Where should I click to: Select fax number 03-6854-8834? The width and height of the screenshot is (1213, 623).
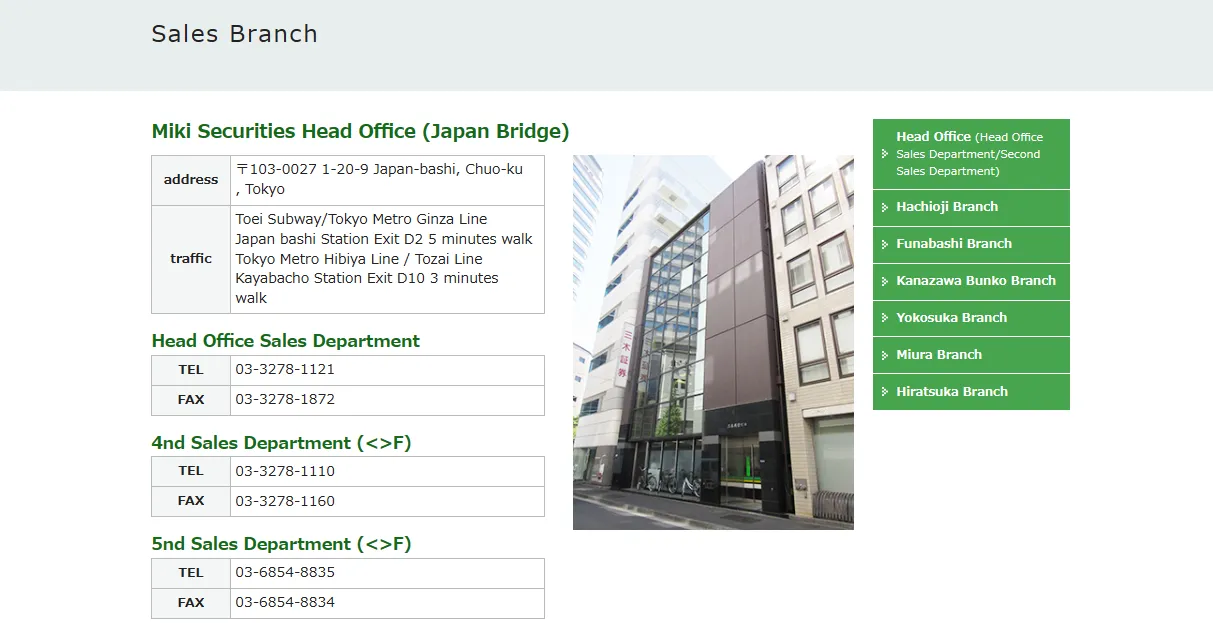point(285,603)
